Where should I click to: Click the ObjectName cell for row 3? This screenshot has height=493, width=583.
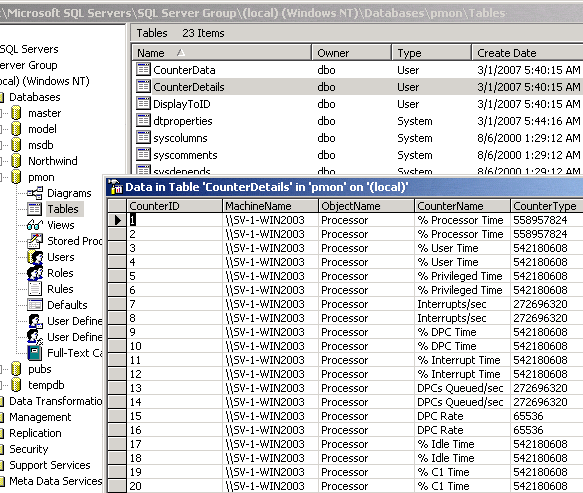point(366,248)
